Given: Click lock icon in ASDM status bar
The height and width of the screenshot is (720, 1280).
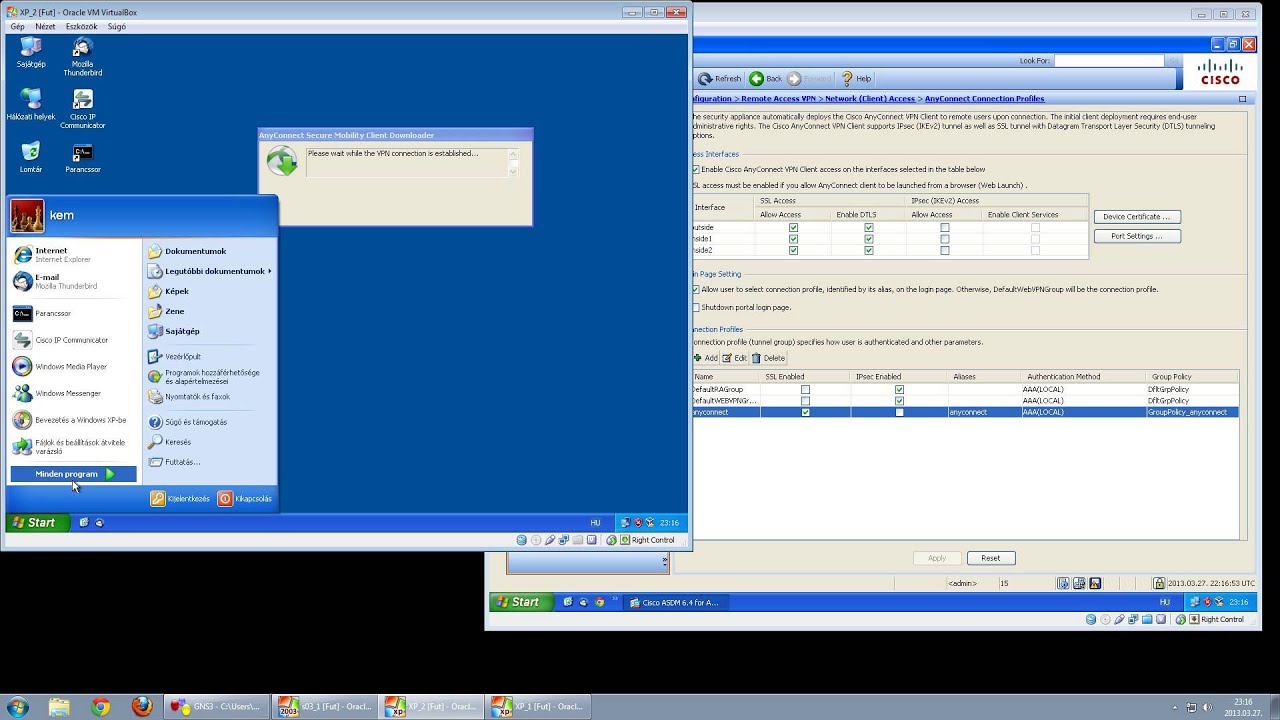Looking at the screenshot, I should point(1159,583).
